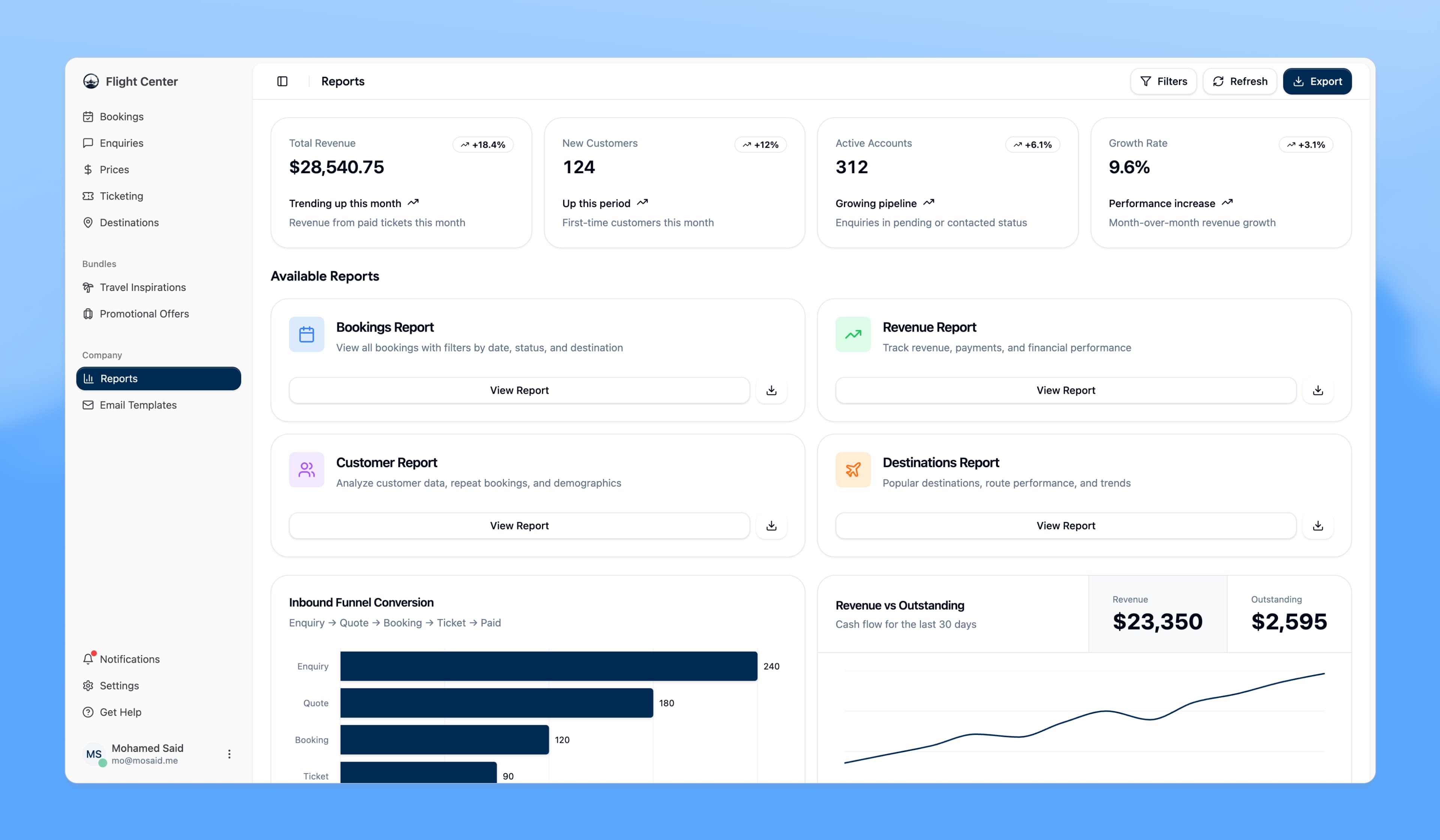
Task: Open Bookings from the sidebar
Action: (x=122, y=116)
